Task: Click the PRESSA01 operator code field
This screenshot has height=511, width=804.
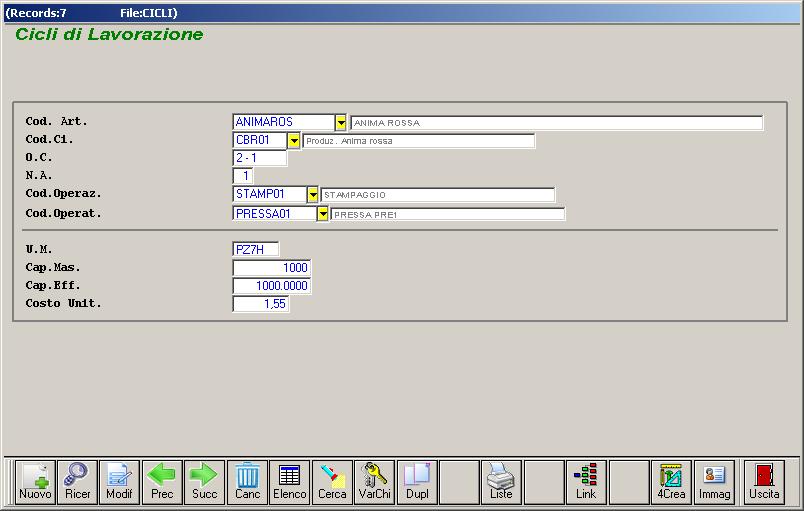Action: [275, 214]
